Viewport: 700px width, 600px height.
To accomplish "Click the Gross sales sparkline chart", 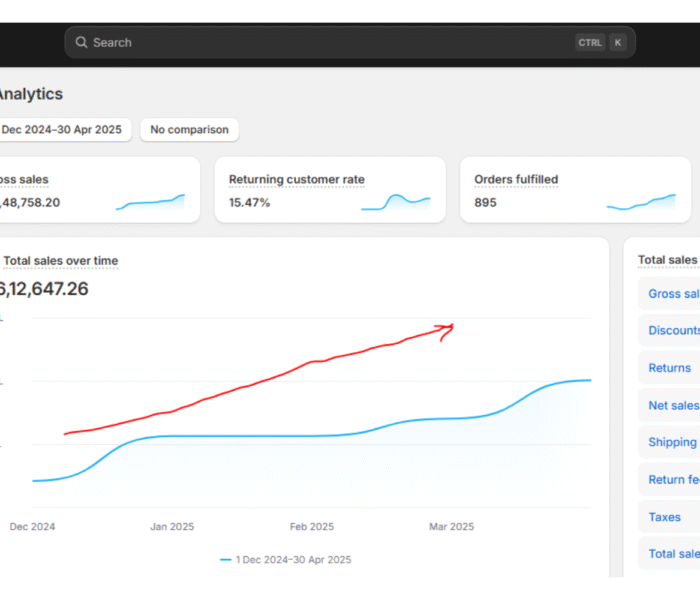I will click(x=150, y=202).
